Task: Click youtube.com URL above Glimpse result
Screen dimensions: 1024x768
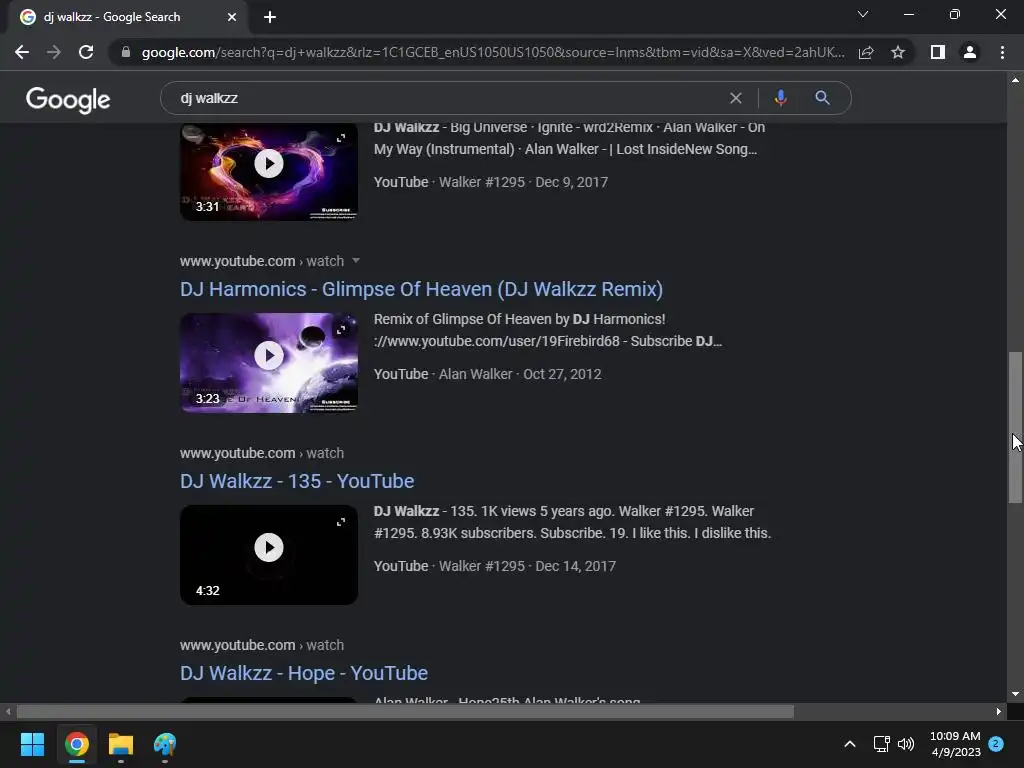Action: (262, 261)
